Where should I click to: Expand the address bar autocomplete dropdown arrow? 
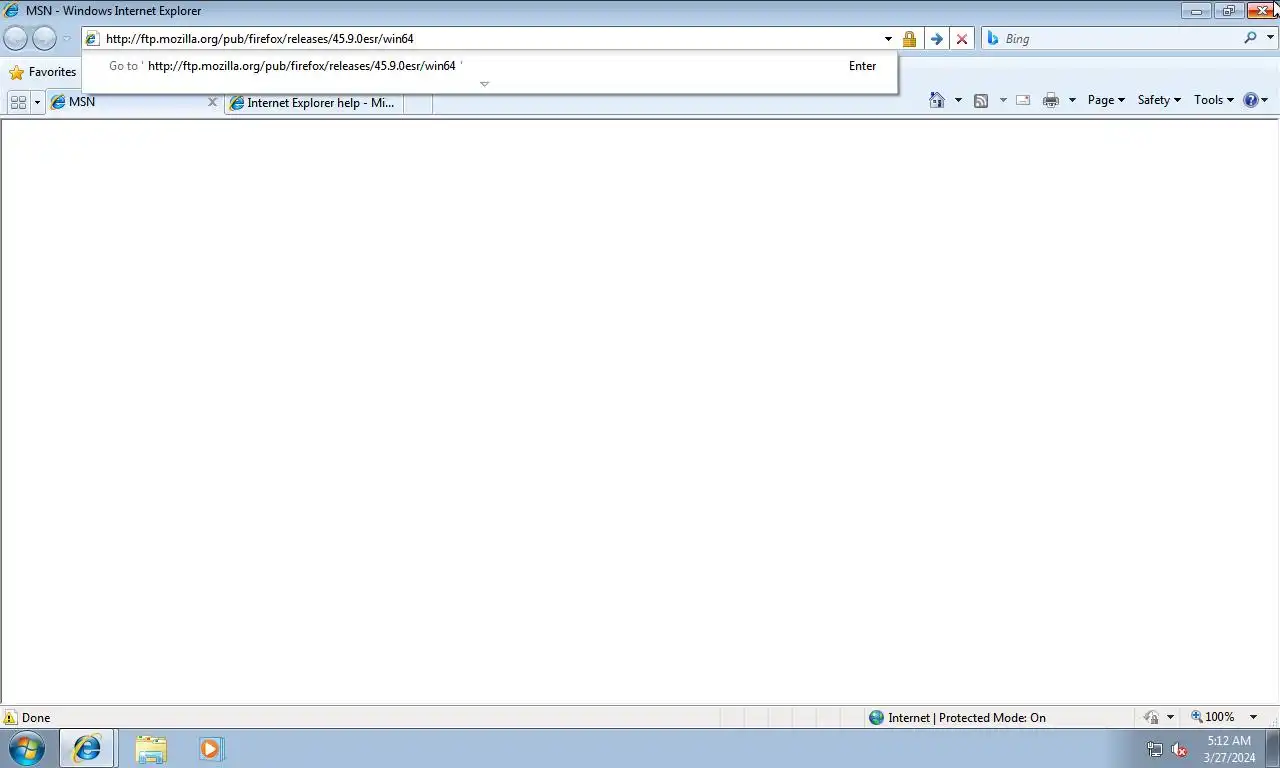888,39
